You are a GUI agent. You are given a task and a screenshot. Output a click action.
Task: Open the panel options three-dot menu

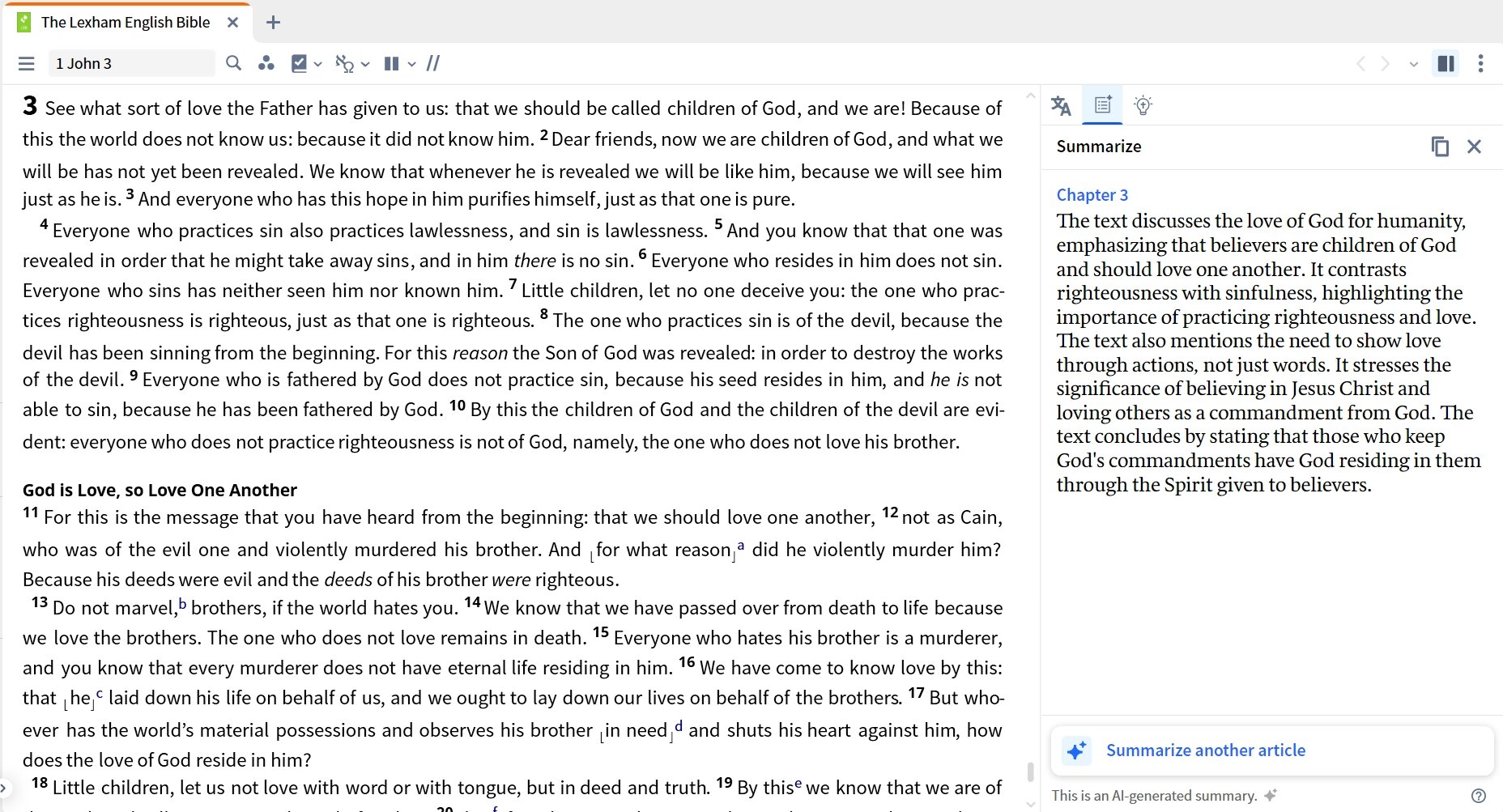(x=1481, y=63)
